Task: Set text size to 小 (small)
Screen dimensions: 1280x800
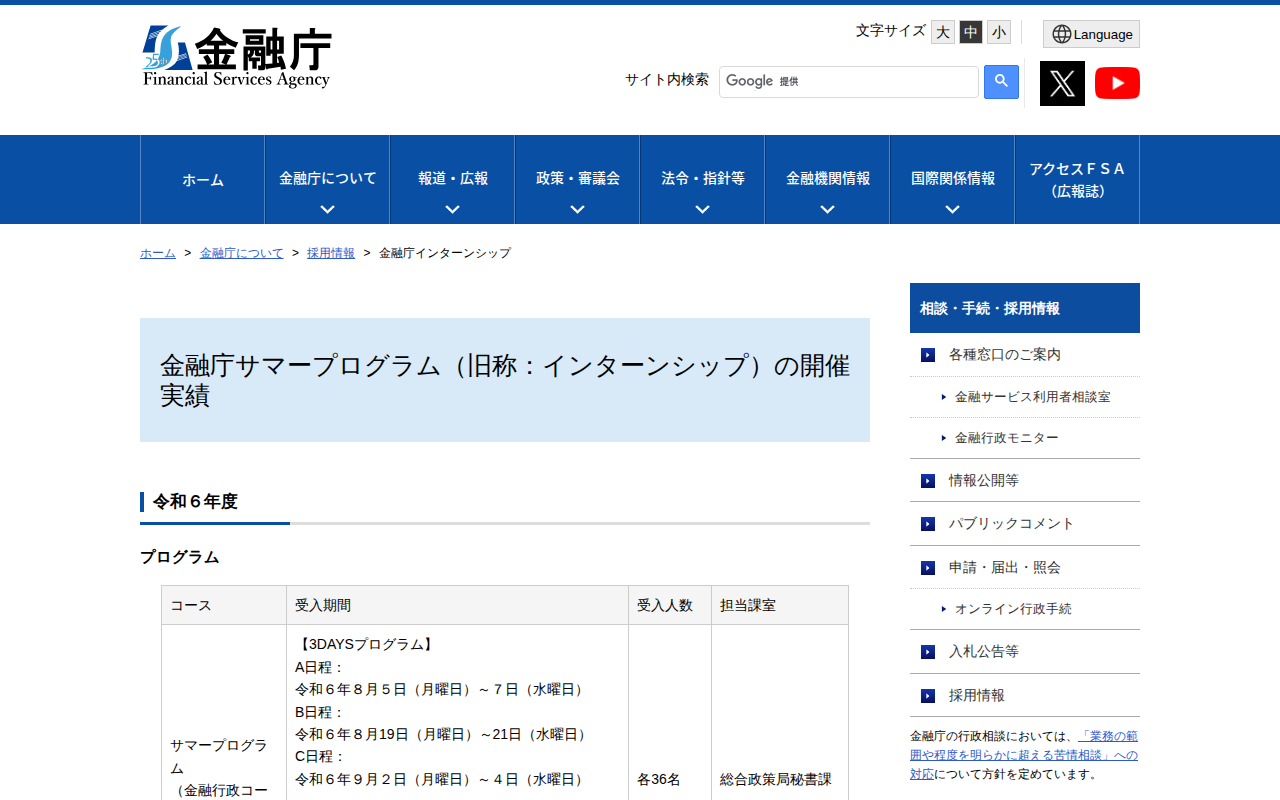Action: [999, 32]
